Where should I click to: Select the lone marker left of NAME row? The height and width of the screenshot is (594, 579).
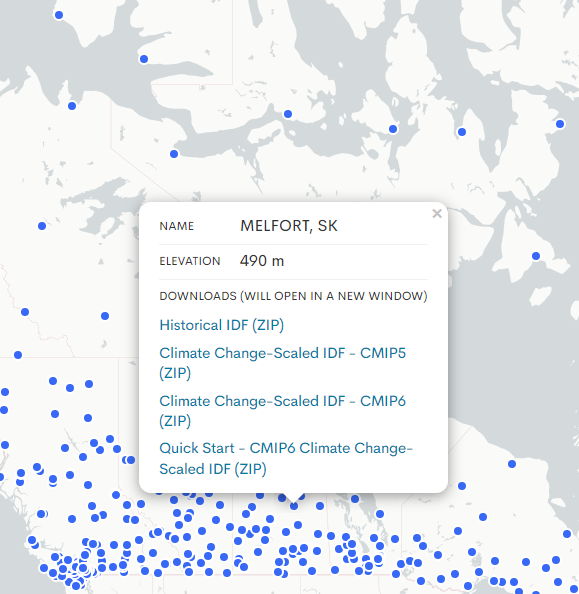(x=42, y=226)
